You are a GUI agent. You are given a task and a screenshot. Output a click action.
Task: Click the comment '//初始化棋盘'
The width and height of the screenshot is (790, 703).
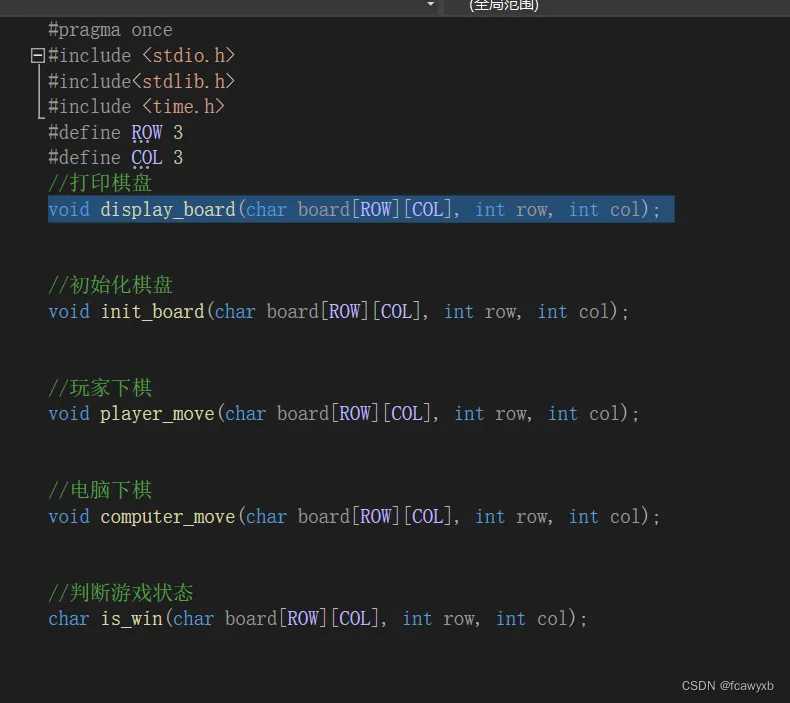click(x=110, y=285)
